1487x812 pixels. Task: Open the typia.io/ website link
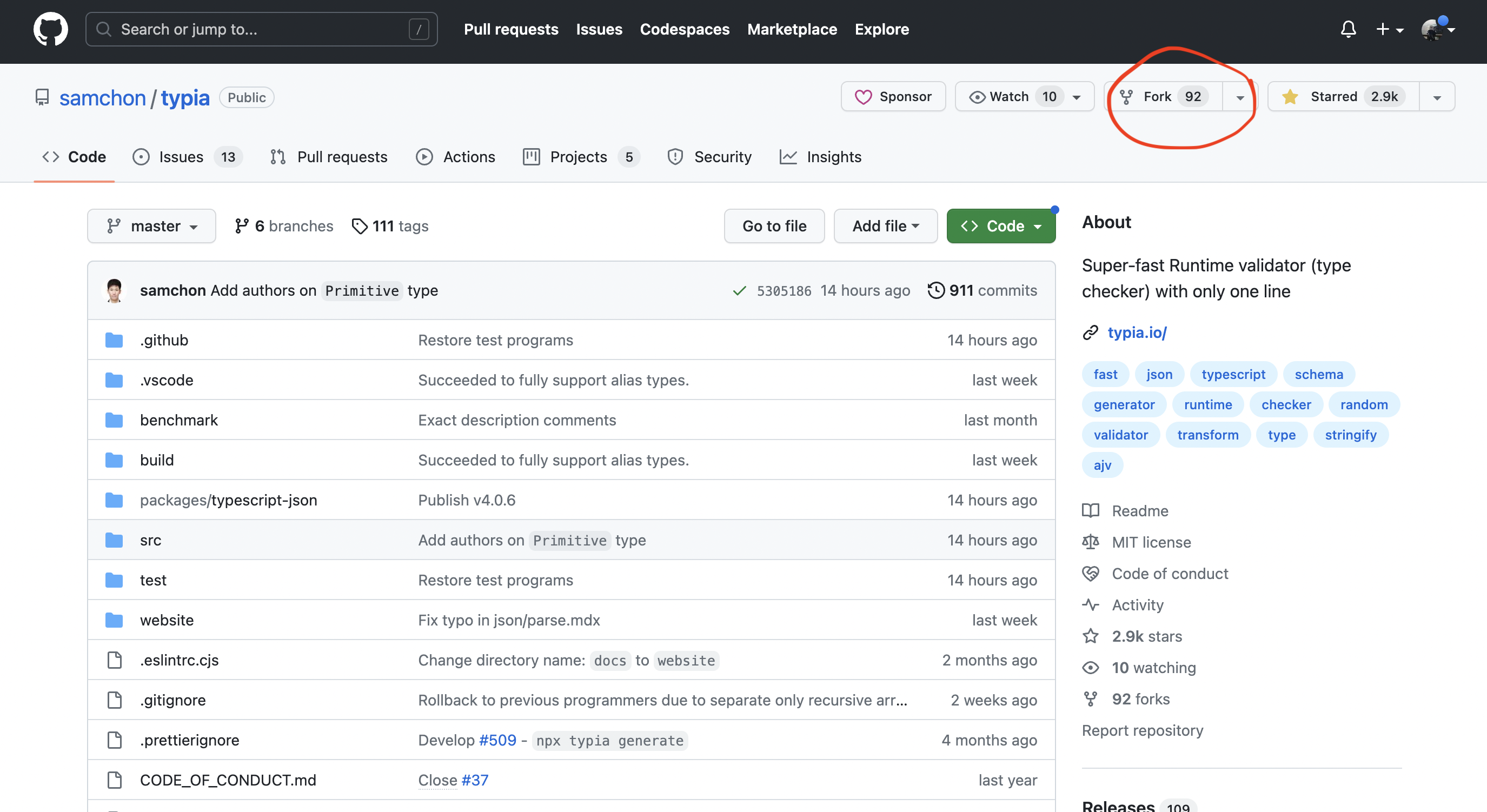pos(1137,332)
